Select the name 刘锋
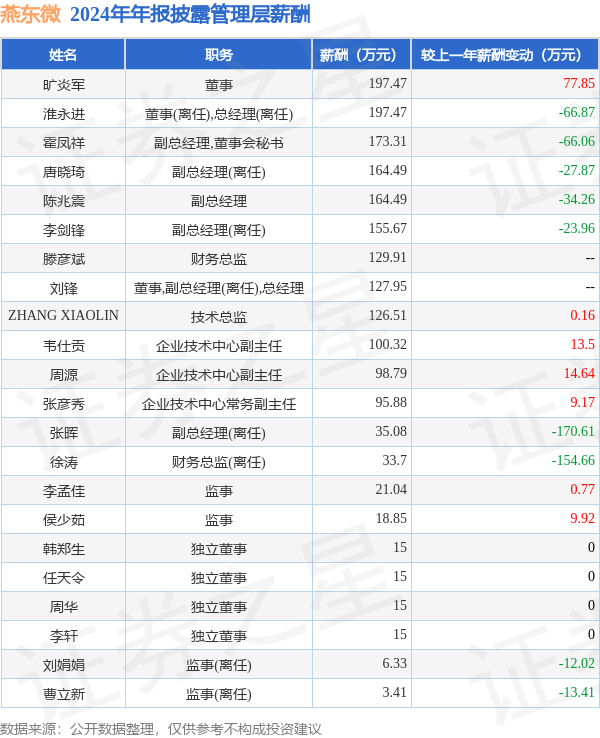 (64, 288)
